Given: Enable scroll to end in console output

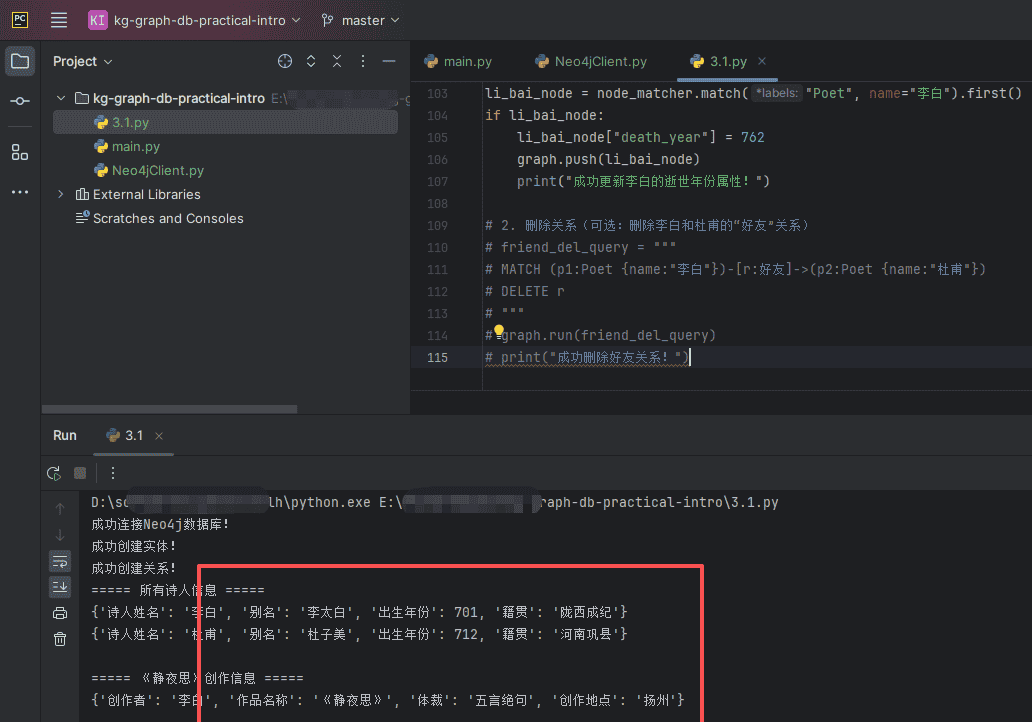Looking at the screenshot, I should (x=59, y=587).
